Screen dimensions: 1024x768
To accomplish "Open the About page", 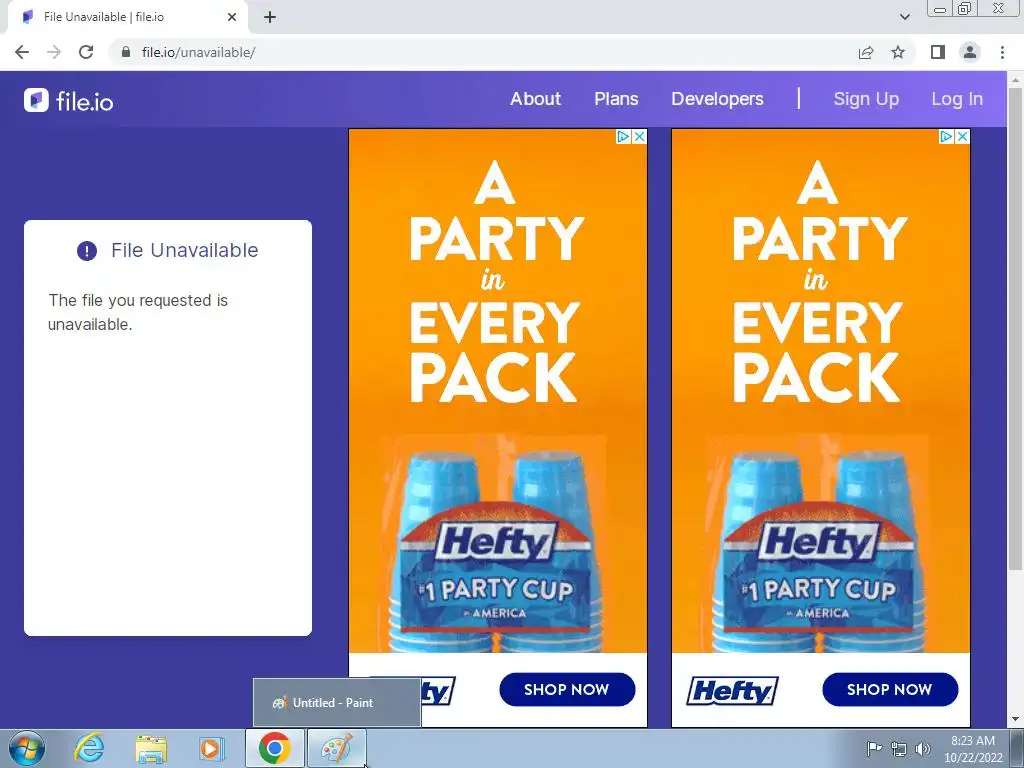I will (x=536, y=99).
